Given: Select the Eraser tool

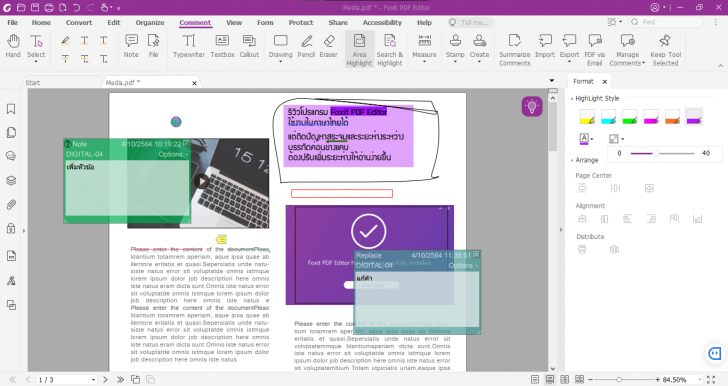Looking at the screenshot, I should point(328,46).
